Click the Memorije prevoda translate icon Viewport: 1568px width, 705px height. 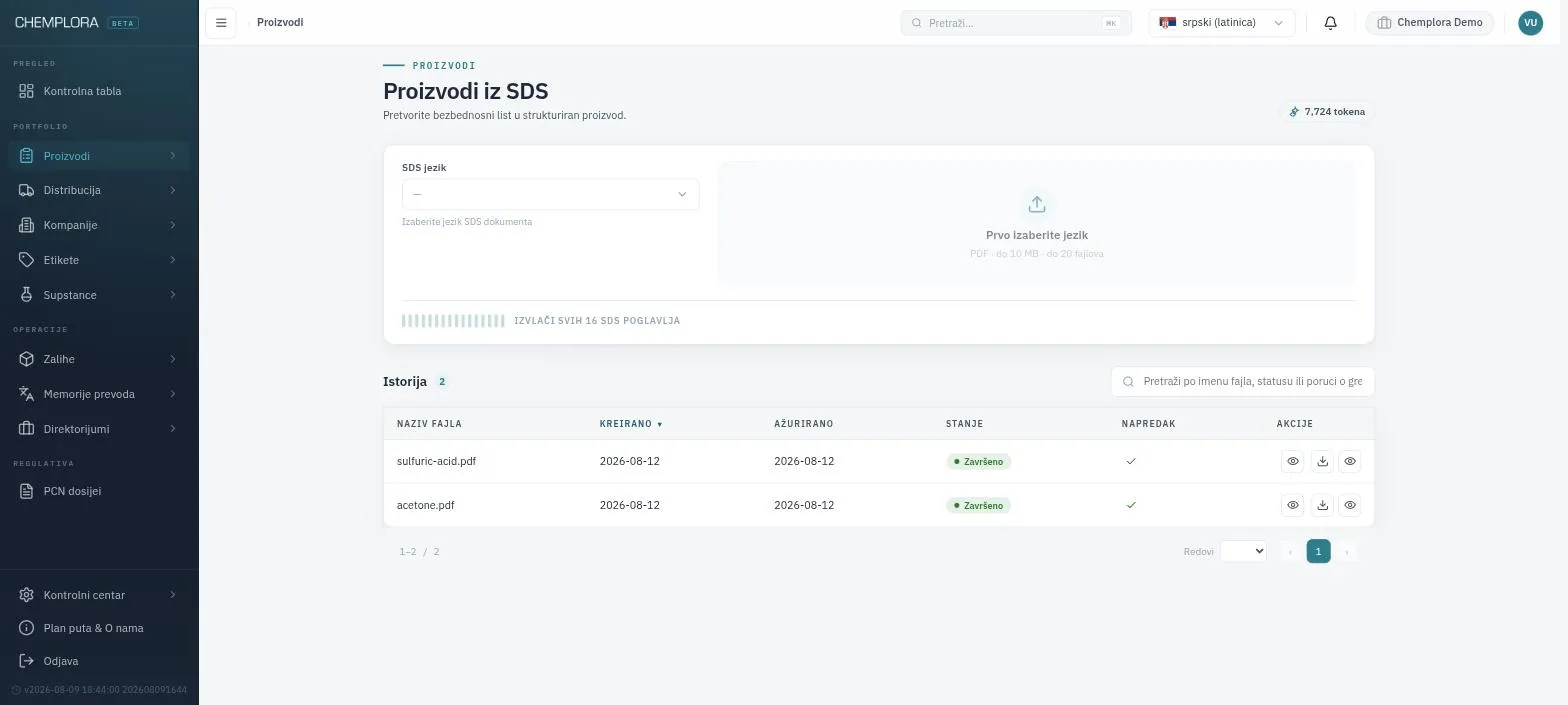tap(27, 394)
